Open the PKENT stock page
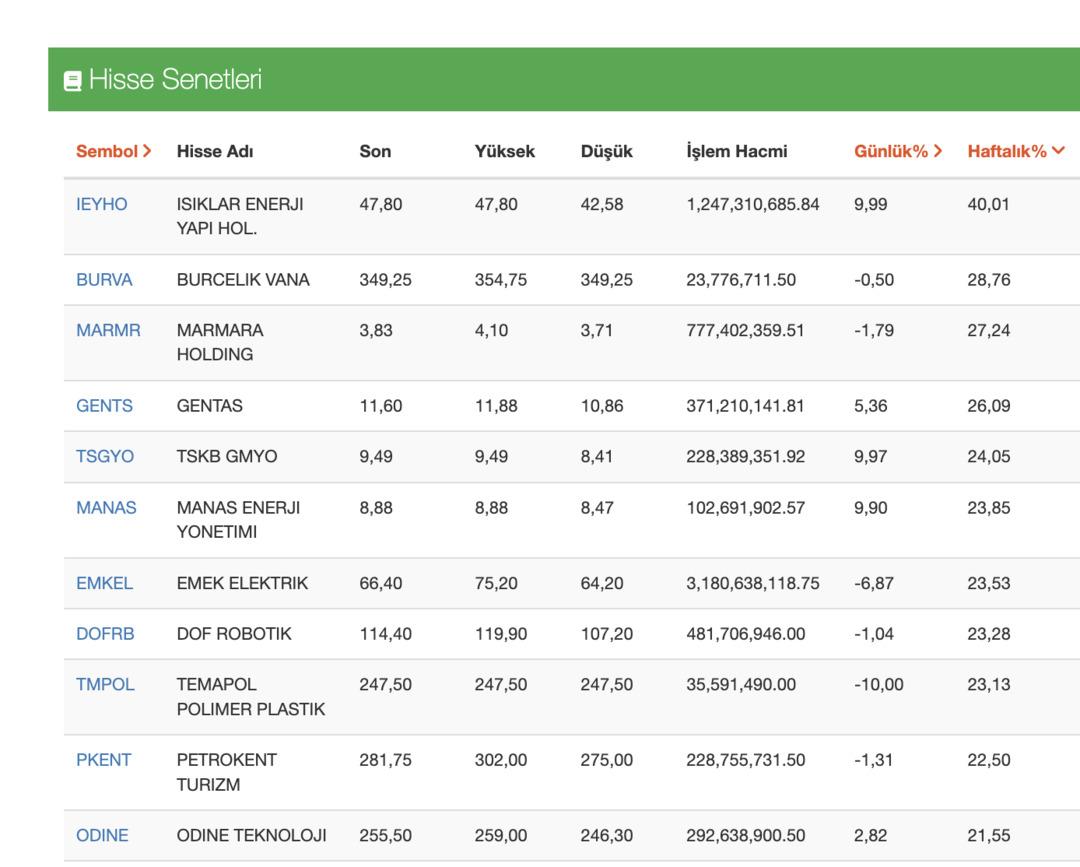1080x867 pixels. pyautogui.click(x=104, y=760)
